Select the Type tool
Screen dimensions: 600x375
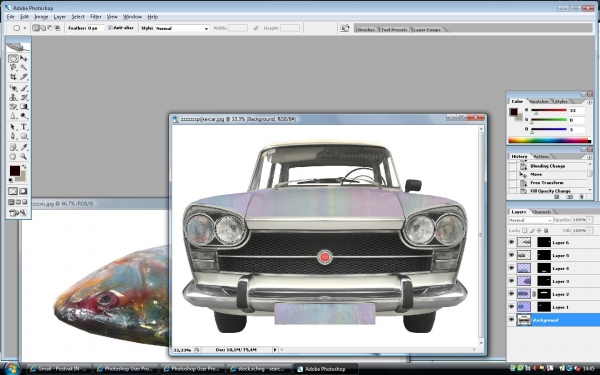(24, 127)
